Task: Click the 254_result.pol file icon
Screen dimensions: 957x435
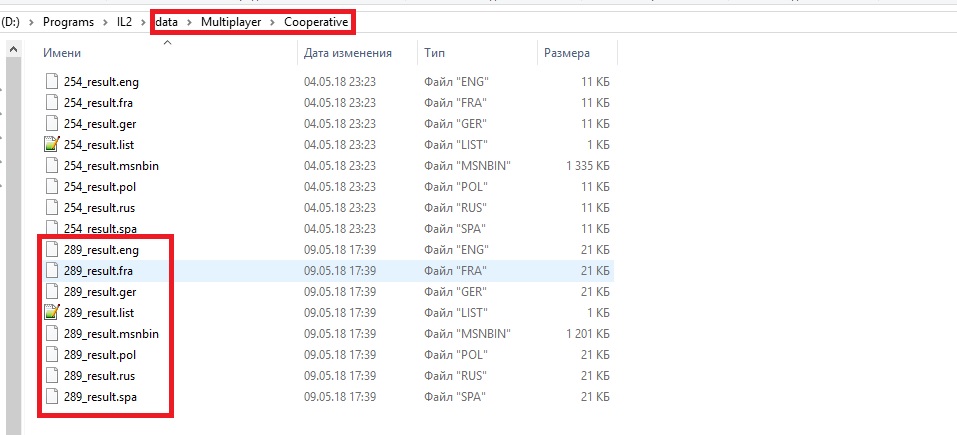Action: [x=52, y=187]
